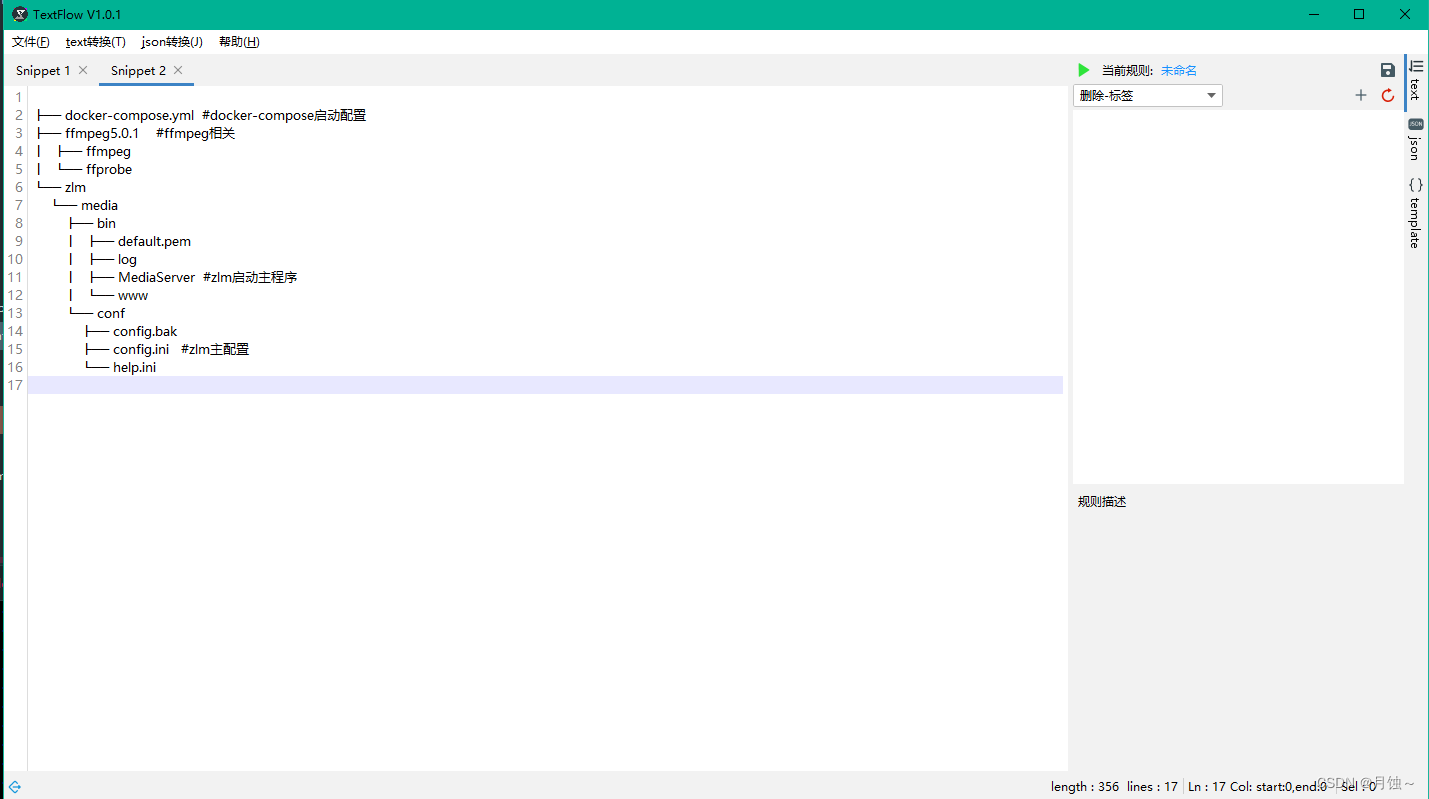
Task: Open the json side panel
Action: tap(1415, 139)
